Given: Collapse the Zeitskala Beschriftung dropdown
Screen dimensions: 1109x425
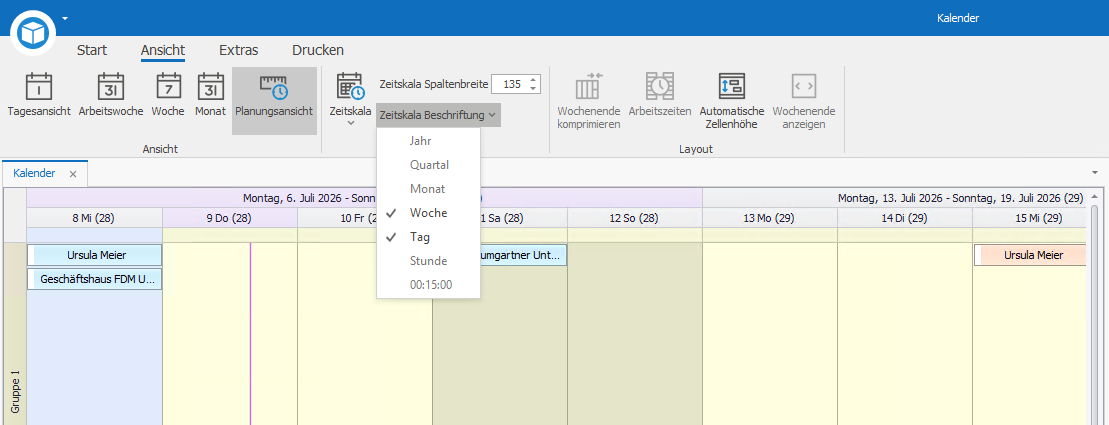Looking at the screenshot, I should click(x=439, y=115).
